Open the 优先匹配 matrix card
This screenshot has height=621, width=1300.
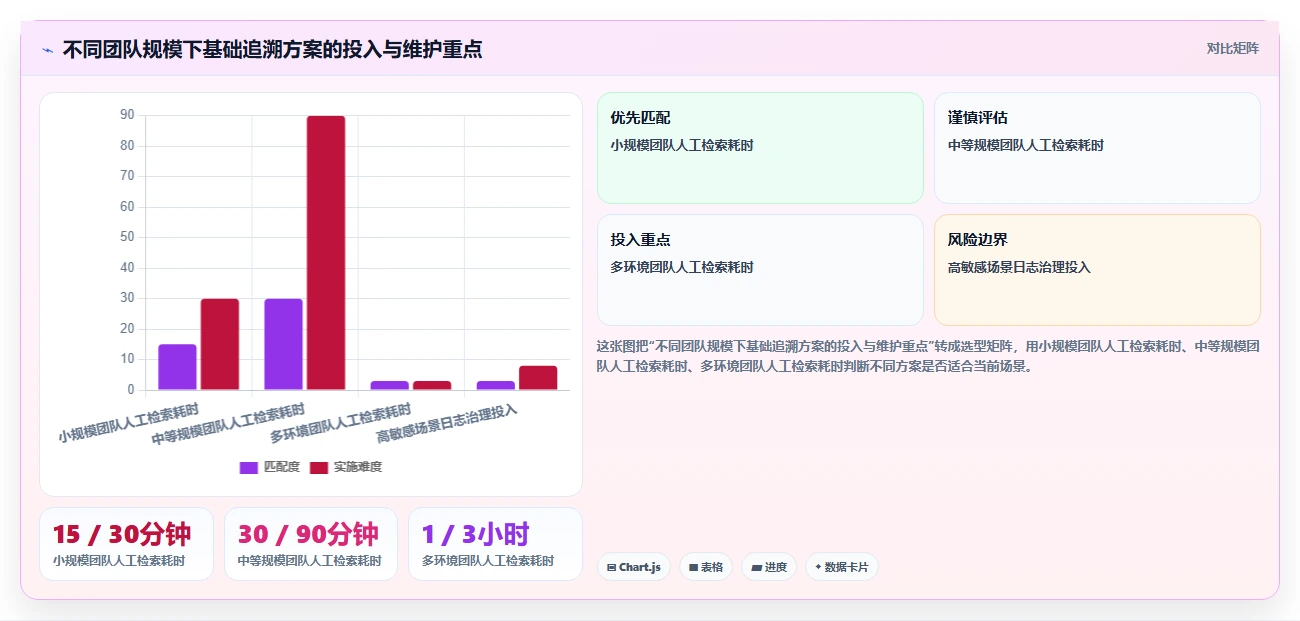(760, 148)
